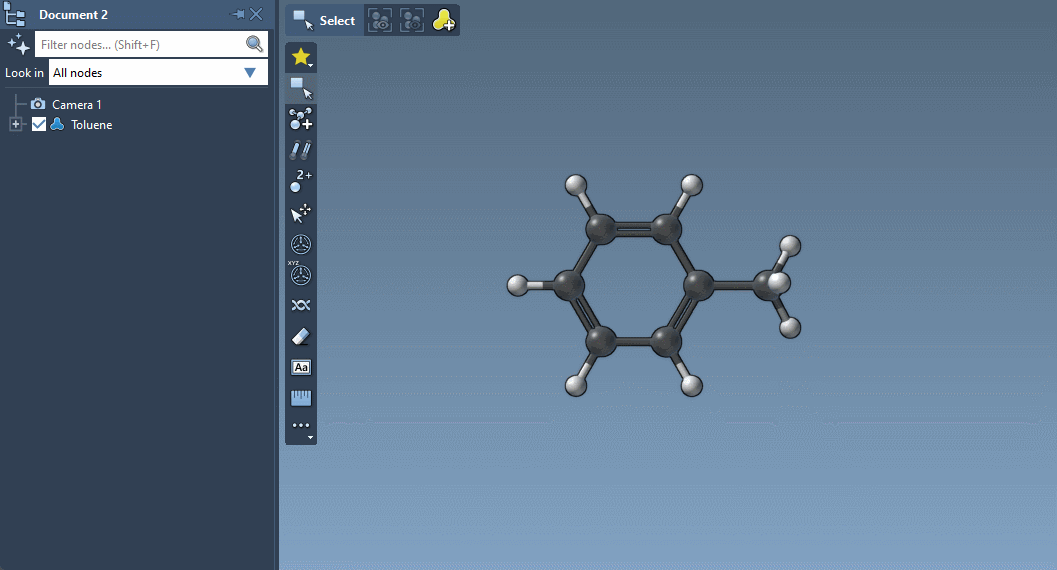Activate the 2+ charge editor icon
The height and width of the screenshot is (570, 1057).
301,181
